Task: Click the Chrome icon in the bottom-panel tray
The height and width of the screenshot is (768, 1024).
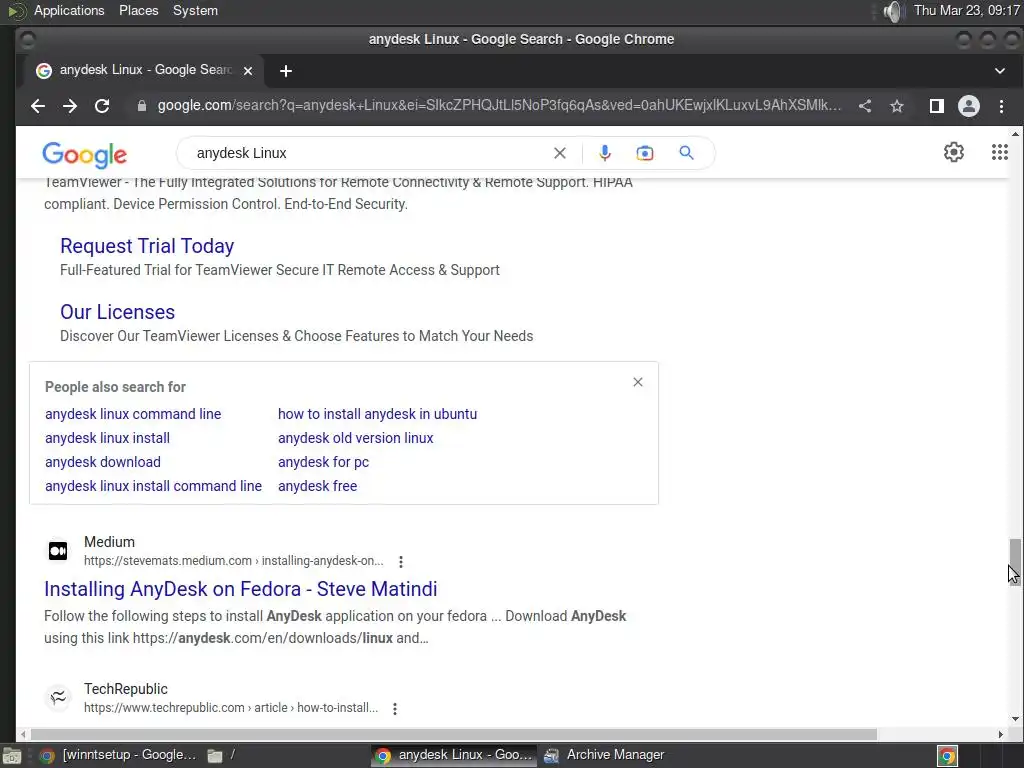Action: click(948, 756)
